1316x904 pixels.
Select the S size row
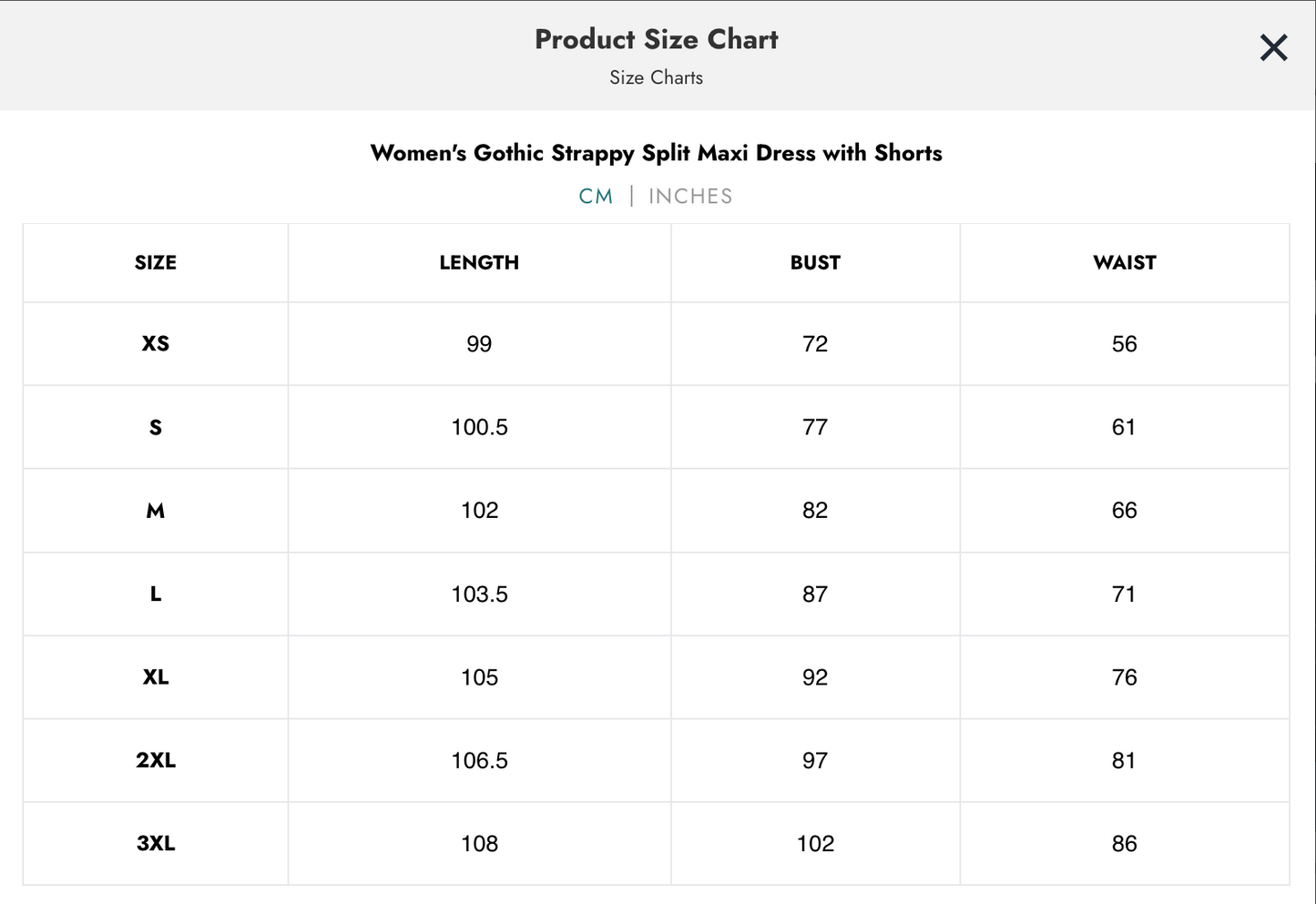(x=155, y=427)
